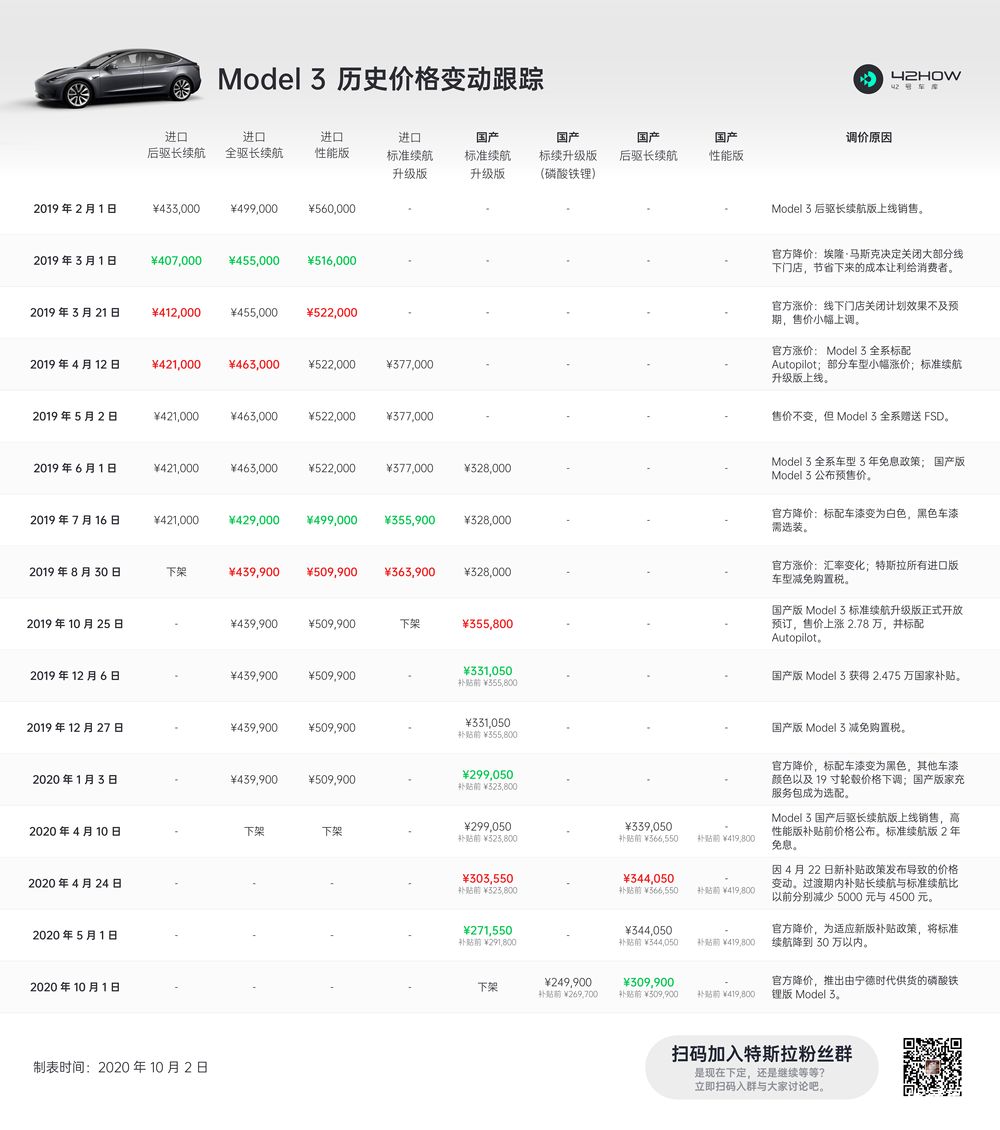
Task: Select the price '¥433,000'
Action: coord(176,209)
